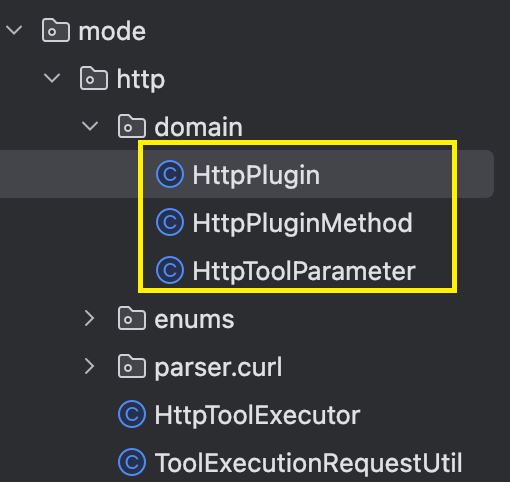This screenshot has height=482, width=510.
Task: Select the HttpPlugin class name
Action: pyautogui.click(x=256, y=175)
